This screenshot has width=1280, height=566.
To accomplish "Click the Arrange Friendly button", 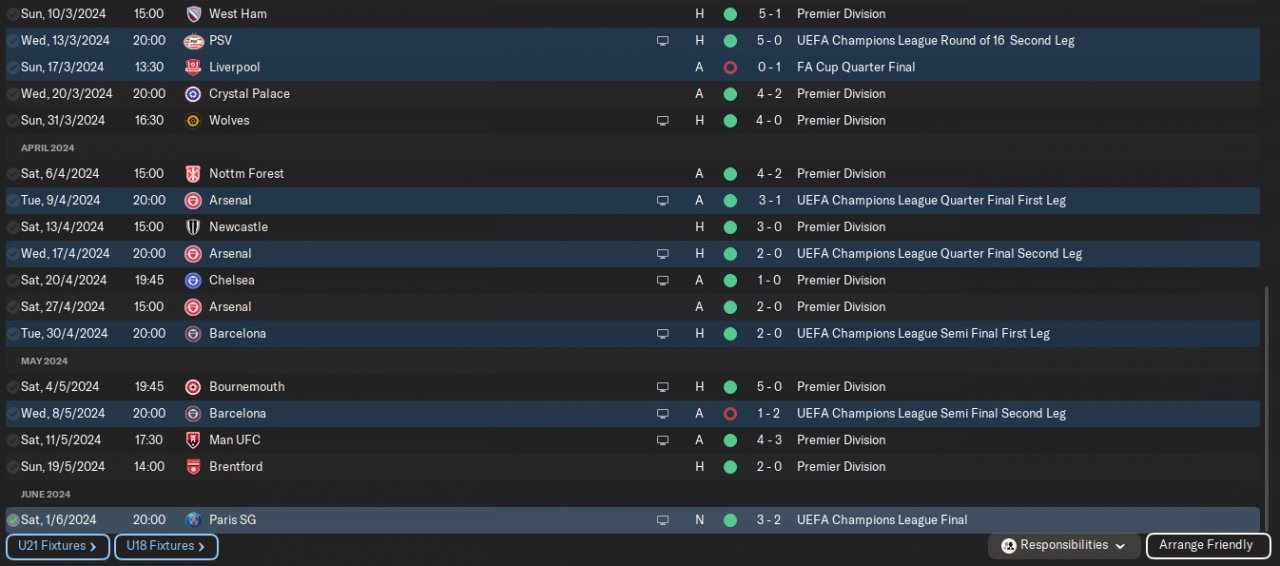I will point(1208,546).
